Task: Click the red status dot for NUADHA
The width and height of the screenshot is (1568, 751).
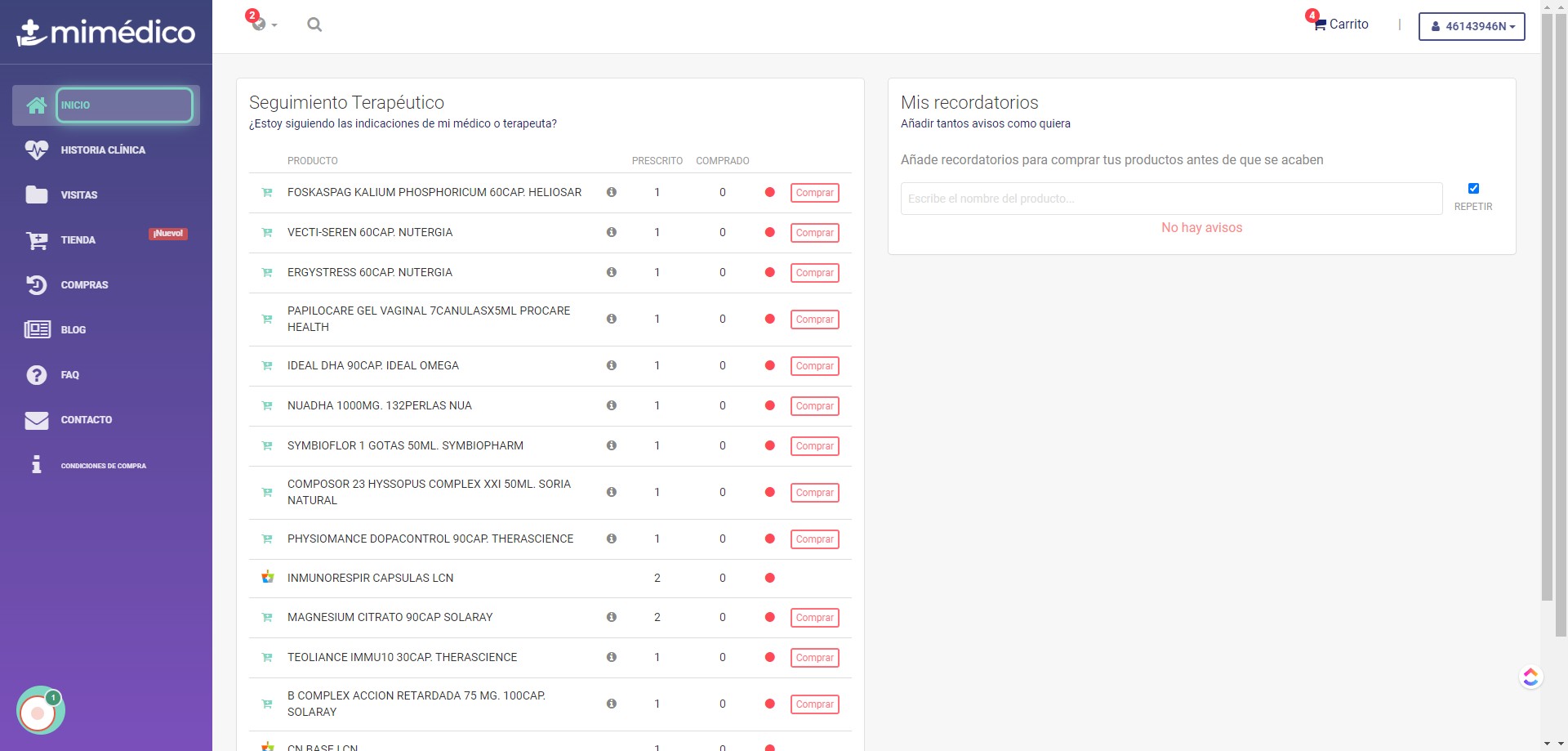Action: click(769, 405)
